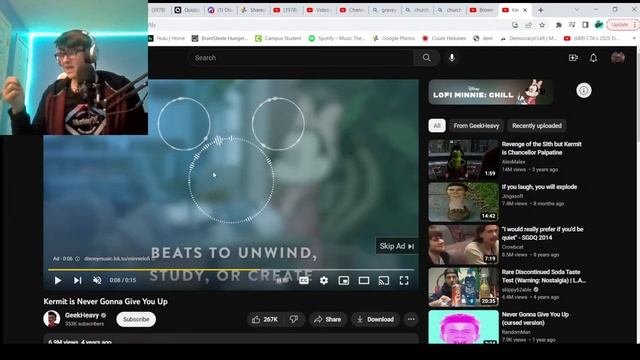Open the Google Photos bookmark
Image resolution: width=640 pixels, height=360 pixels.
[393, 38]
